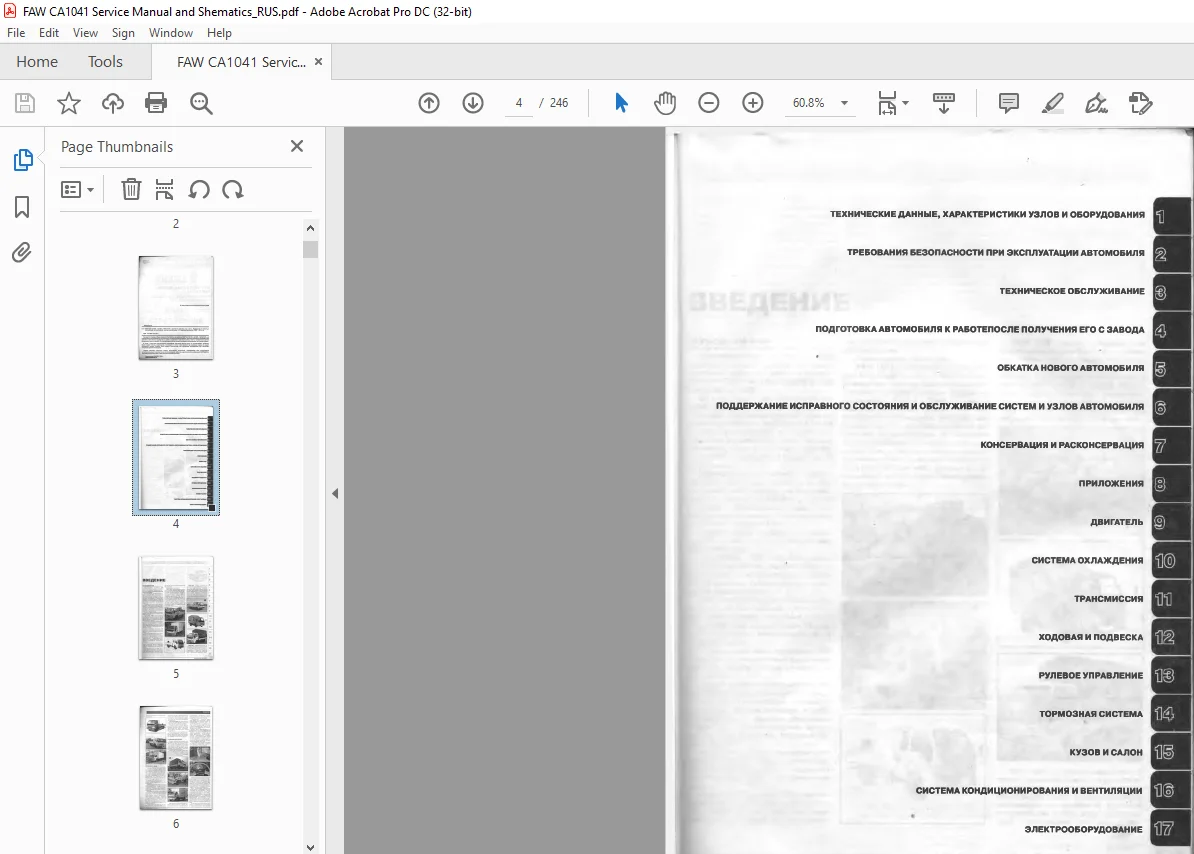Rotate page counterclockwise
1194x854 pixels.
click(199, 189)
